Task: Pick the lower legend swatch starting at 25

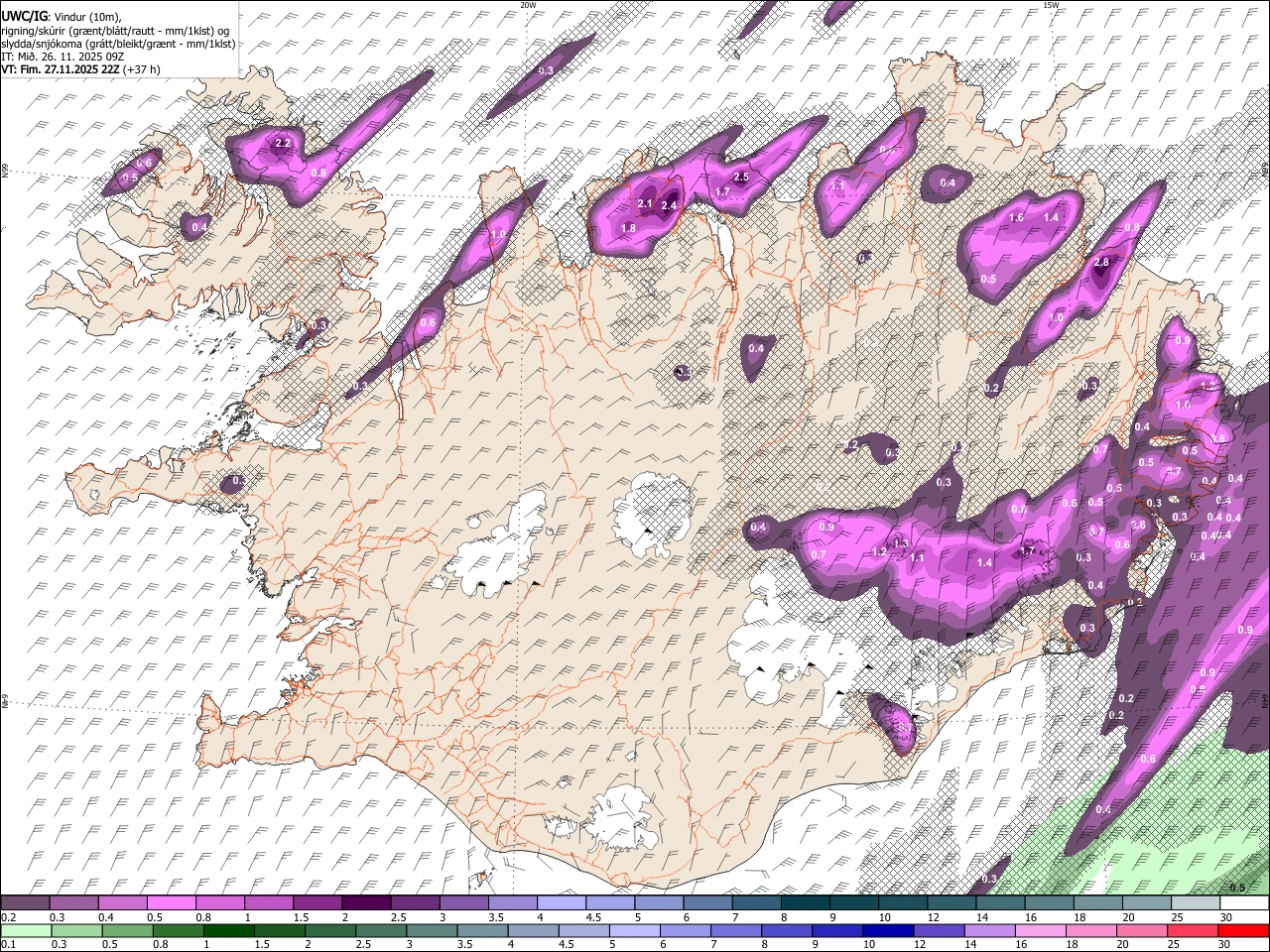Action: (1193, 931)
